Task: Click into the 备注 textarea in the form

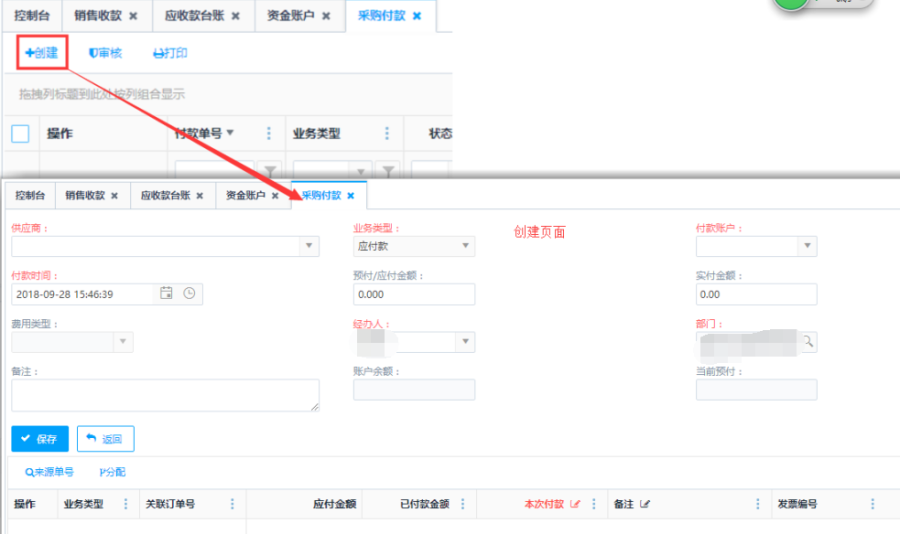Action: (x=165, y=394)
